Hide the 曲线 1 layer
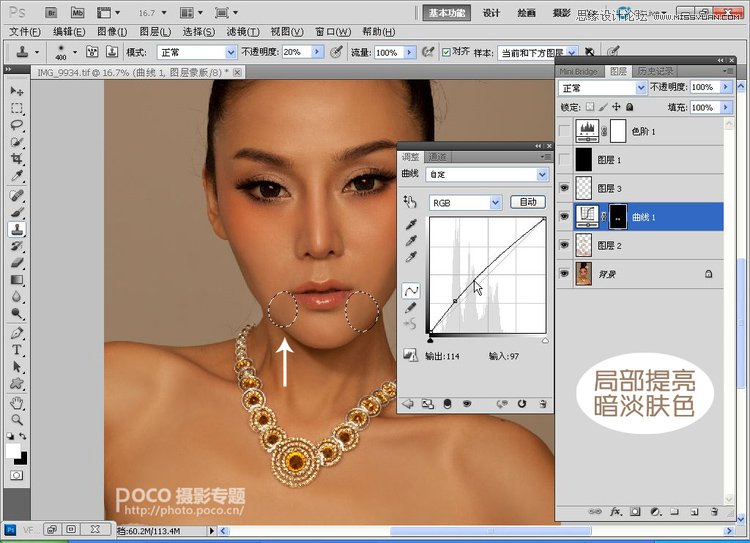Image resolution: width=750 pixels, height=543 pixels. 564,217
